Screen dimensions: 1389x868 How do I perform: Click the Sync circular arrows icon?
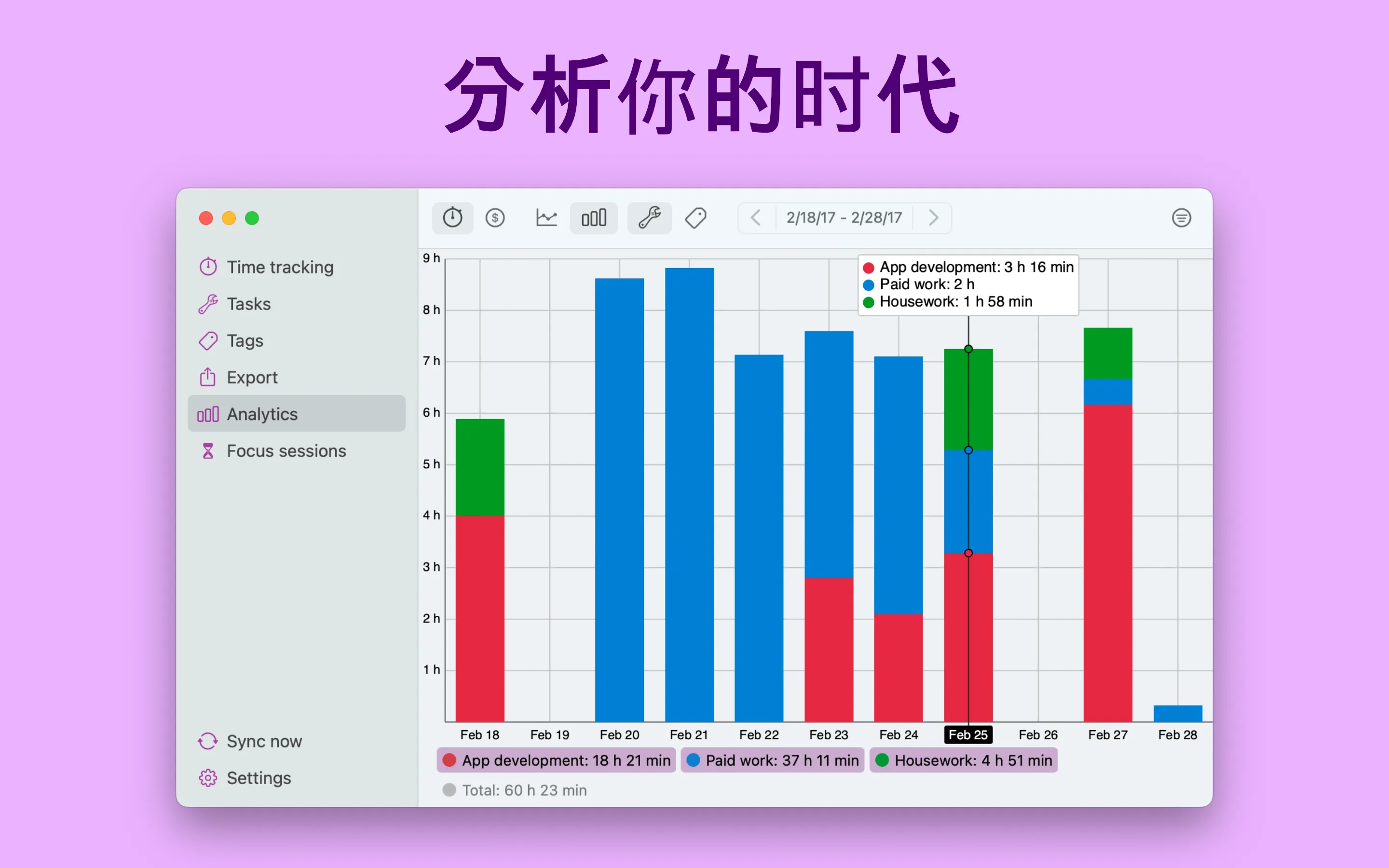pyautogui.click(x=208, y=741)
